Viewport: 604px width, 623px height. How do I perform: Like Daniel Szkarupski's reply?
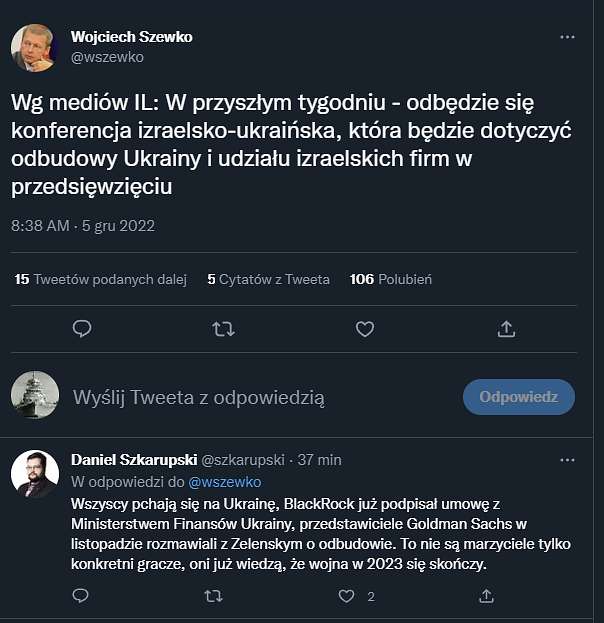(346, 596)
